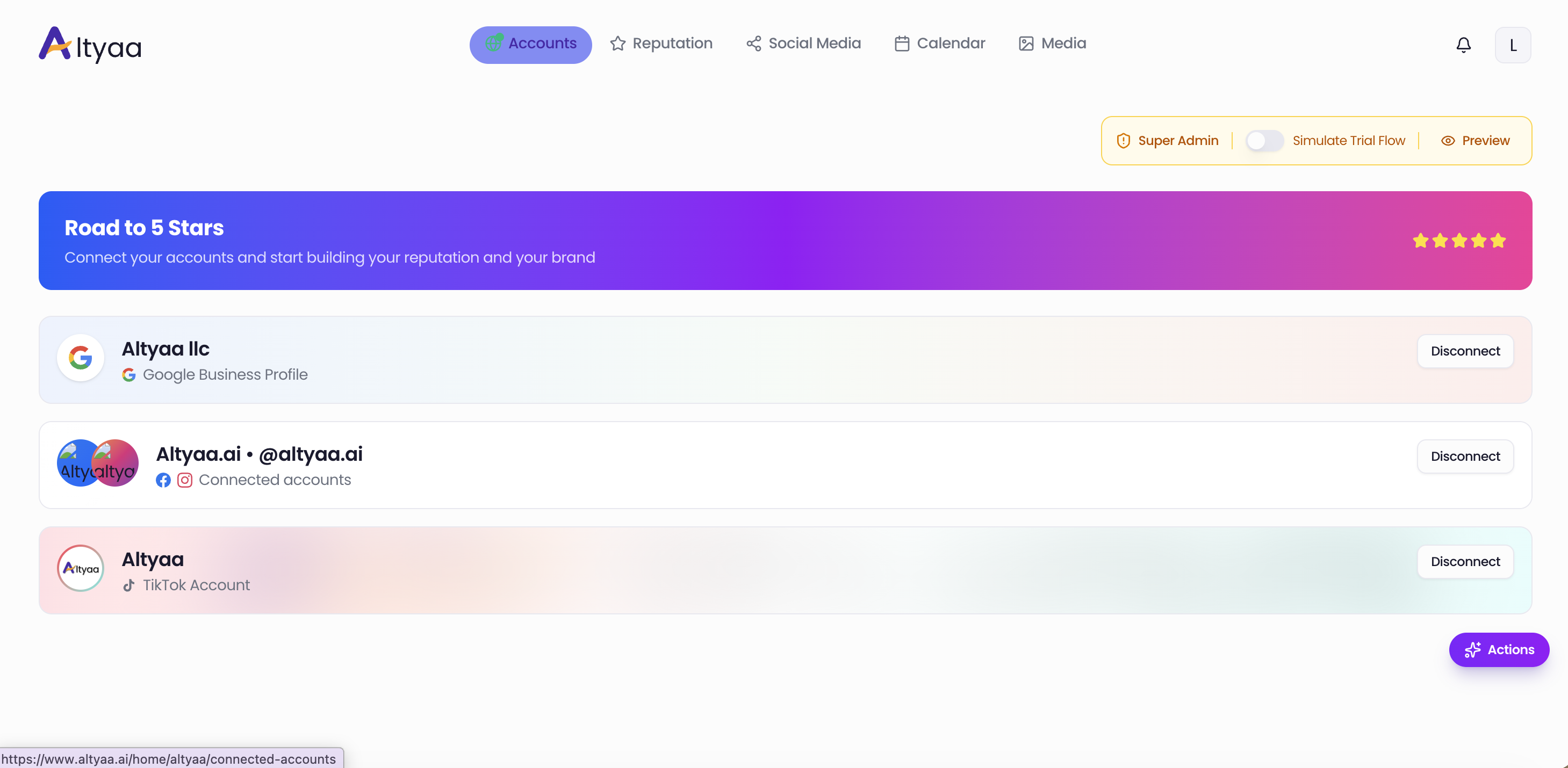Screen dimensions: 1568x768
Task: Select the Accounts tab
Action: [x=530, y=44]
